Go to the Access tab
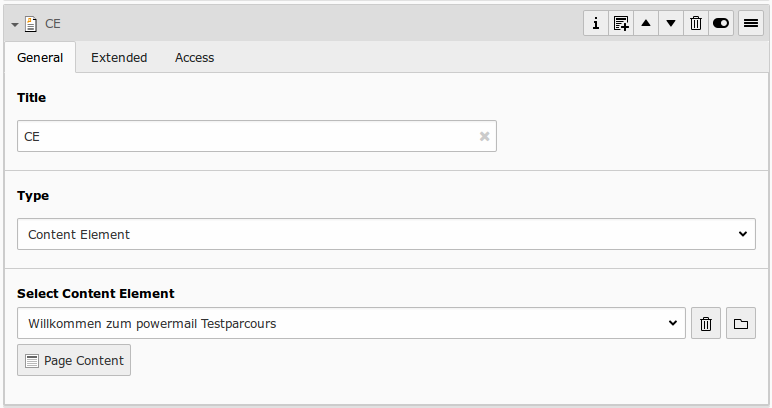 point(194,58)
